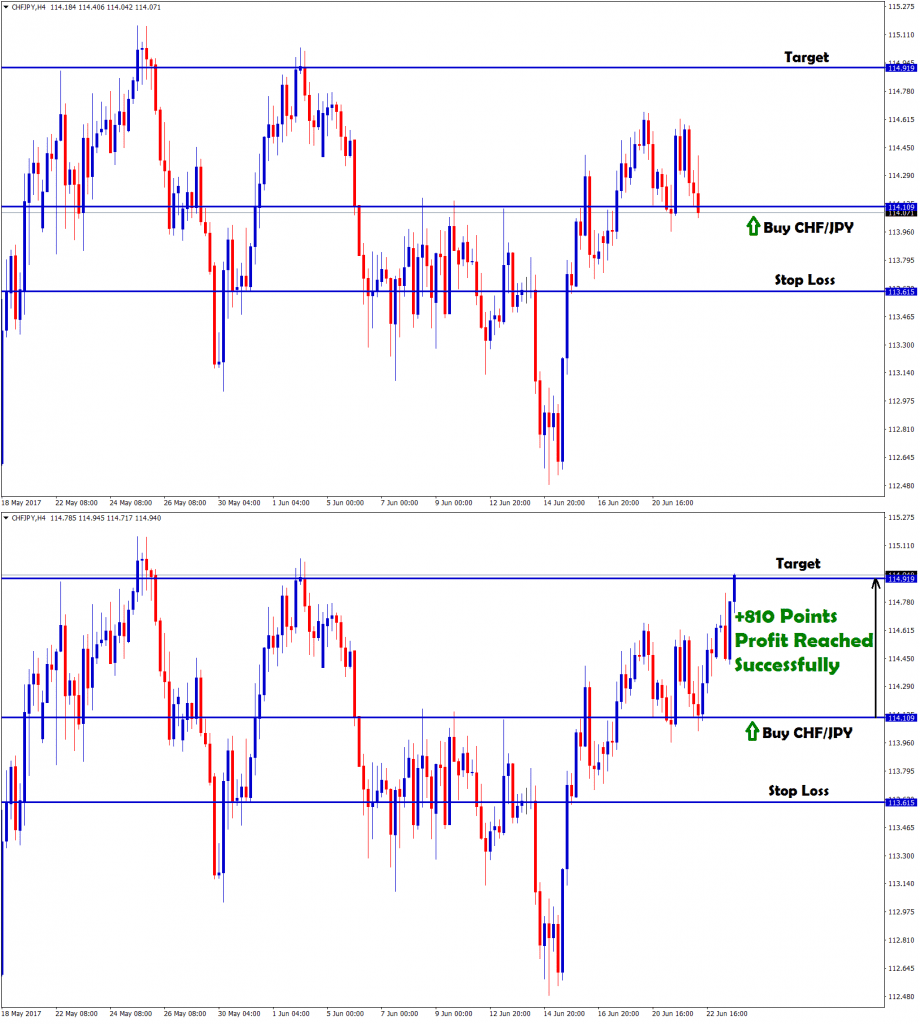Click '18 May 2017' on the top chart time axis
The height and width of the screenshot is (1024, 920).
click(21, 503)
